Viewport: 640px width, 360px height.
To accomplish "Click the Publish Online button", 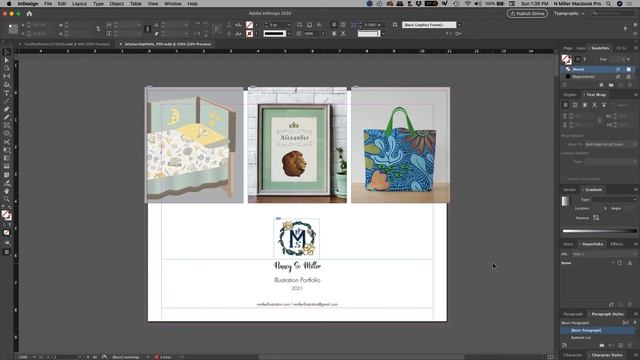I will (x=527, y=13).
